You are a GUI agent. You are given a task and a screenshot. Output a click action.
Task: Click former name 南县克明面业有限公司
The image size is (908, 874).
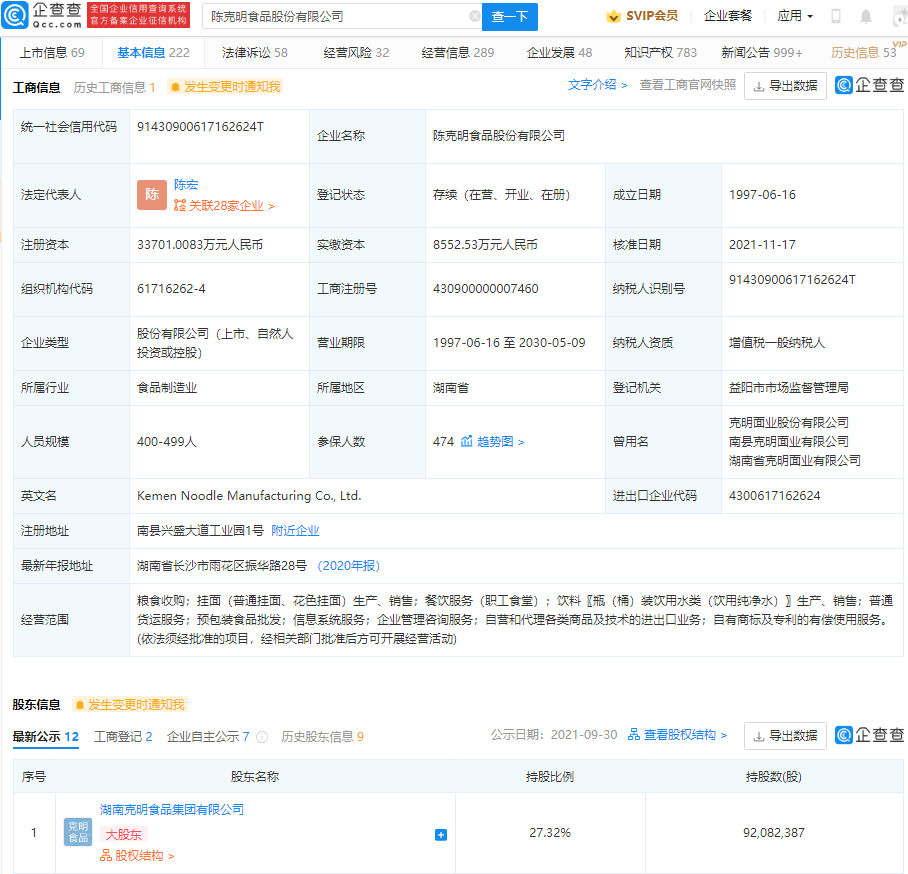click(x=789, y=441)
